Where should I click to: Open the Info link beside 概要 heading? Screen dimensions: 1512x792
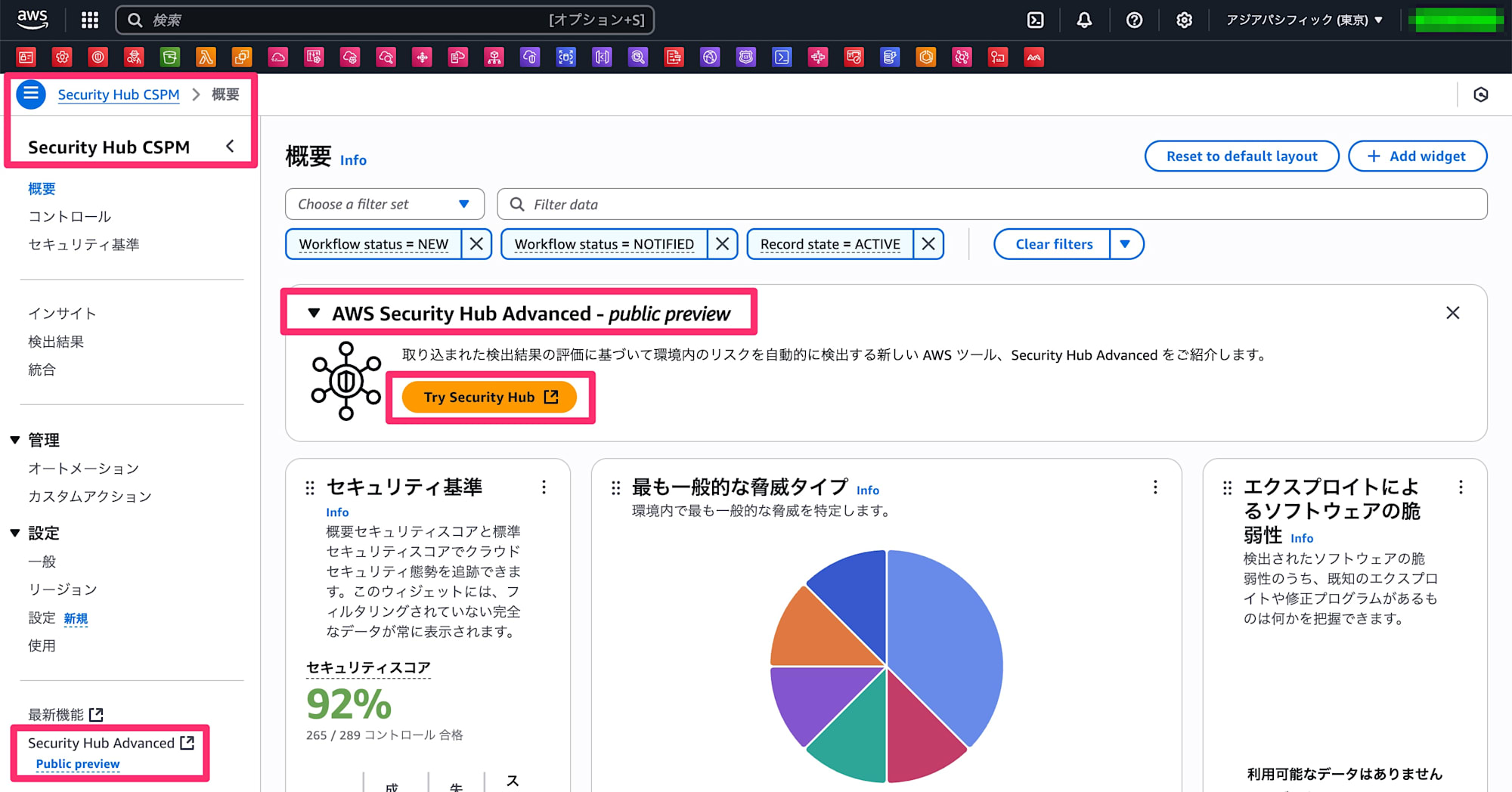pyautogui.click(x=353, y=160)
